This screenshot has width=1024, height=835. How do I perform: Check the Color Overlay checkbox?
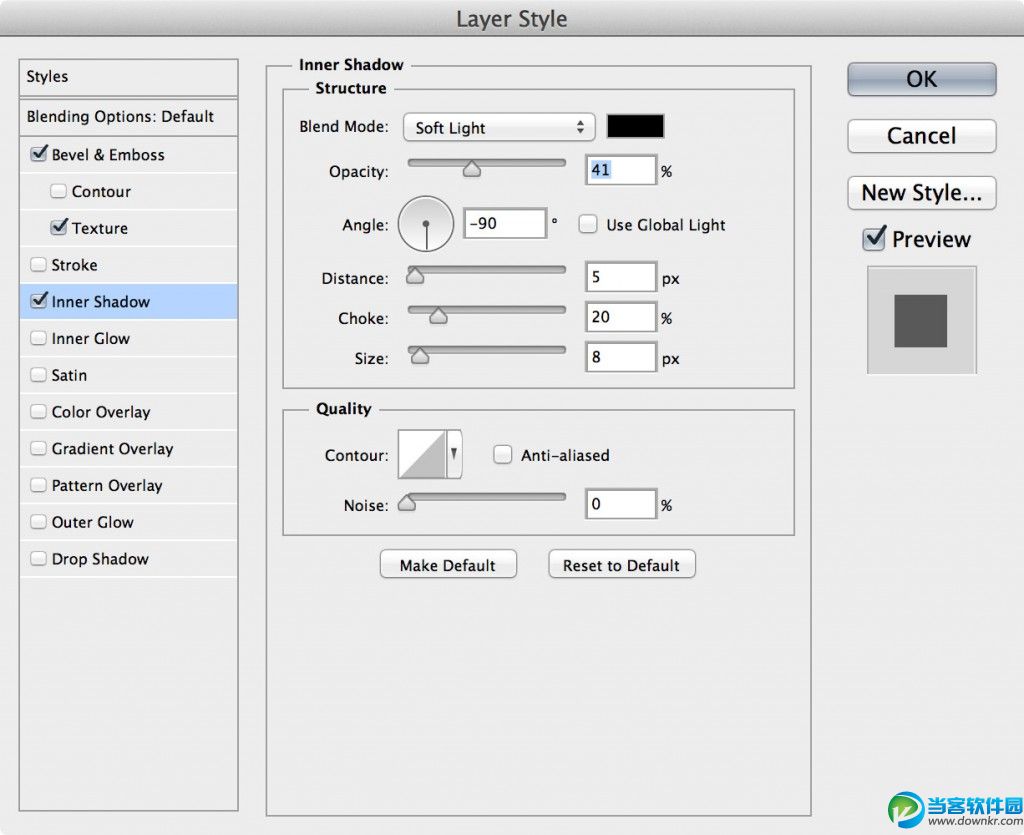pyautogui.click(x=39, y=411)
